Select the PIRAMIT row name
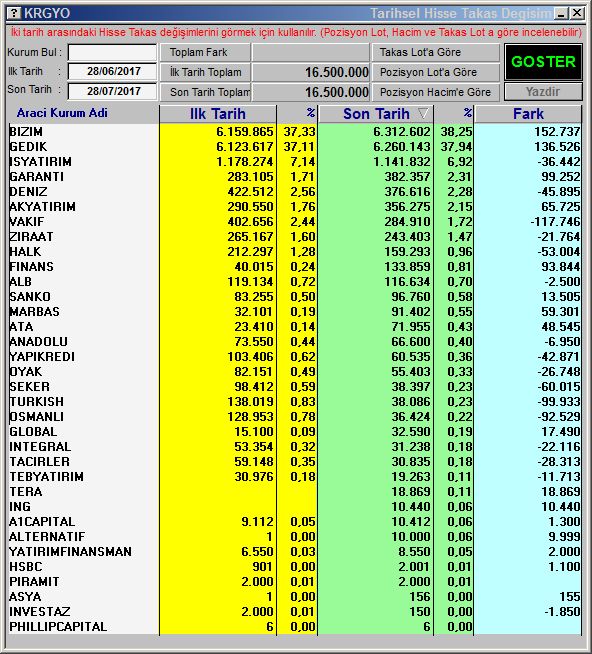The height and width of the screenshot is (654, 592). (x=34, y=582)
